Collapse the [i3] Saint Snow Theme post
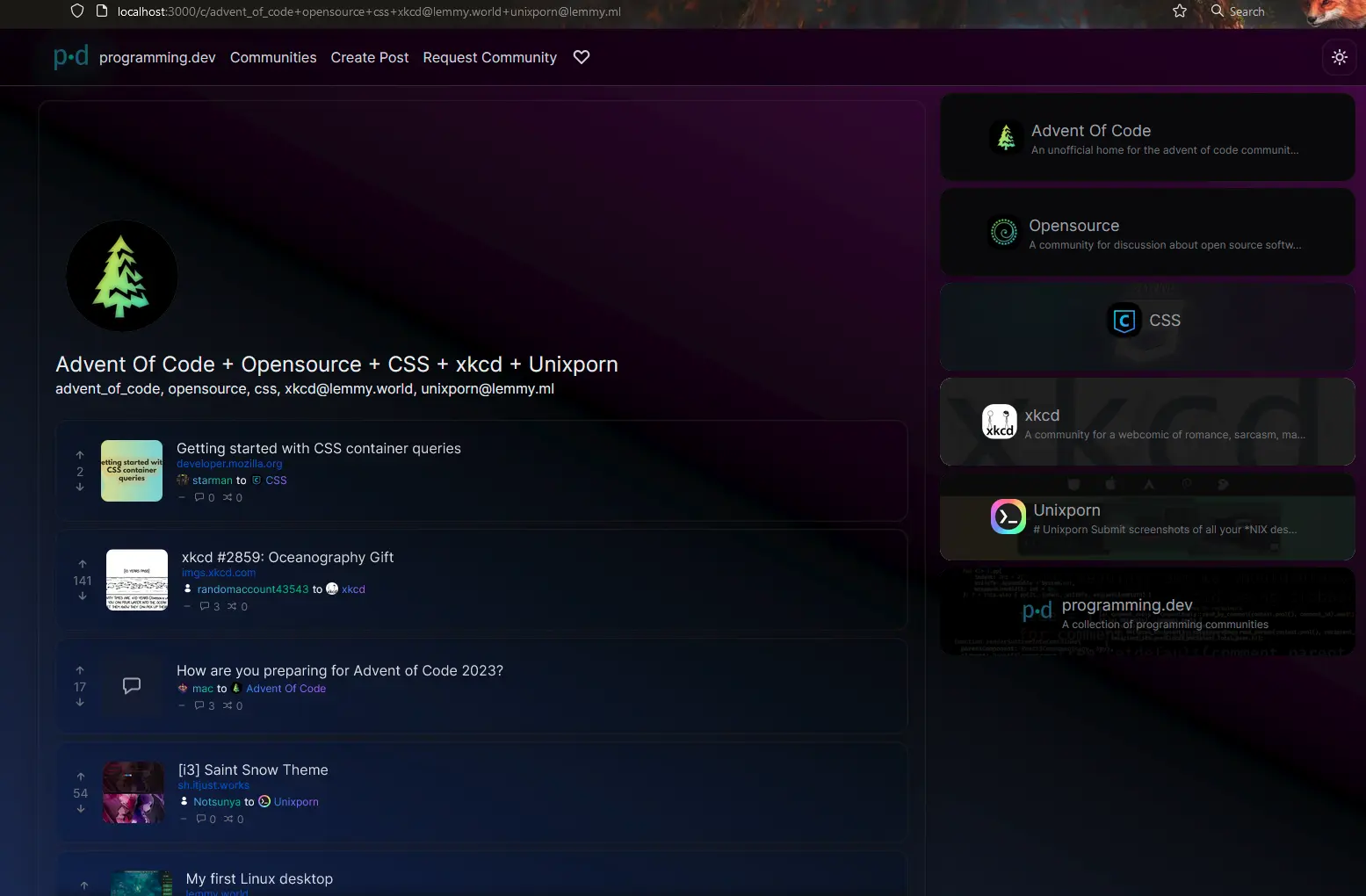Image resolution: width=1366 pixels, height=896 pixels. point(184,819)
